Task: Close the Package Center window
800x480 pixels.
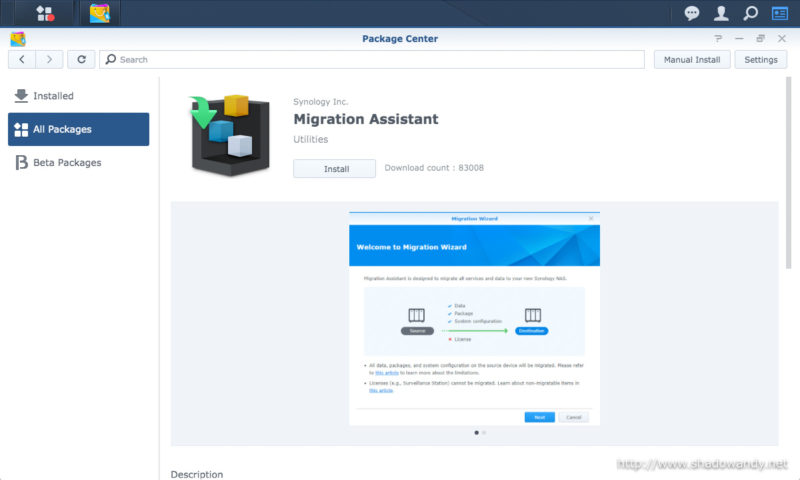Action: point(782,39)
